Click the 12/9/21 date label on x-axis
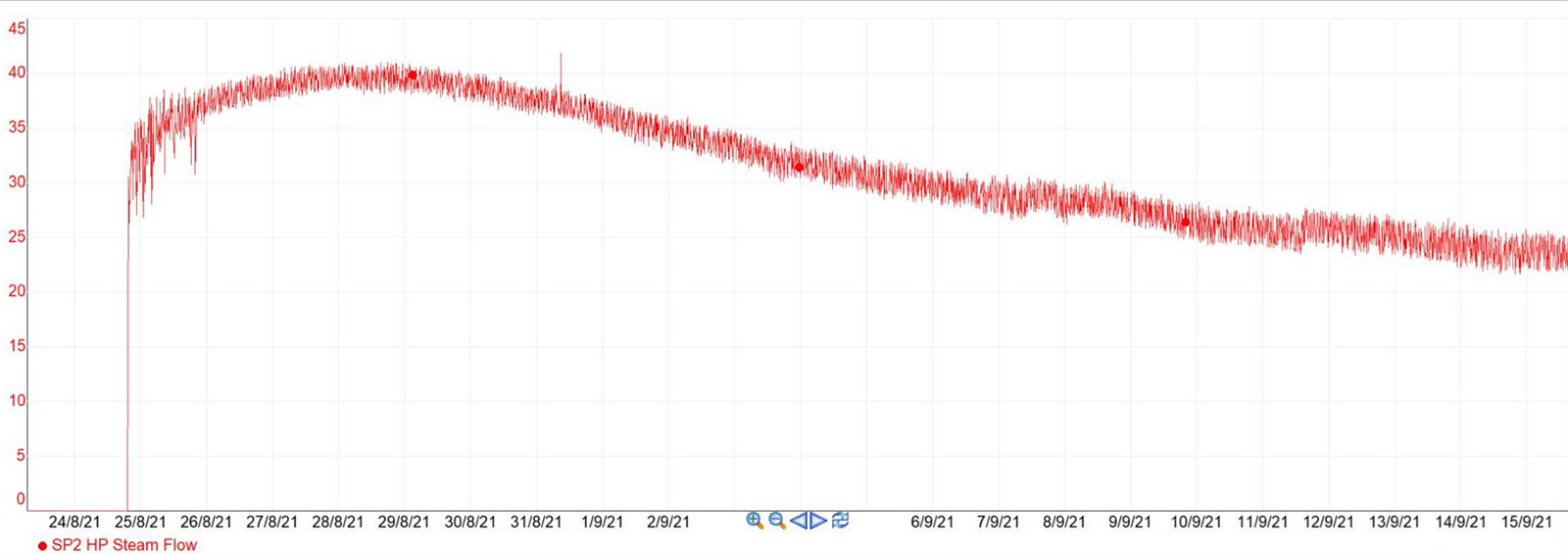Viewport: 1568px width, 554px height. tap(1328, 523)
